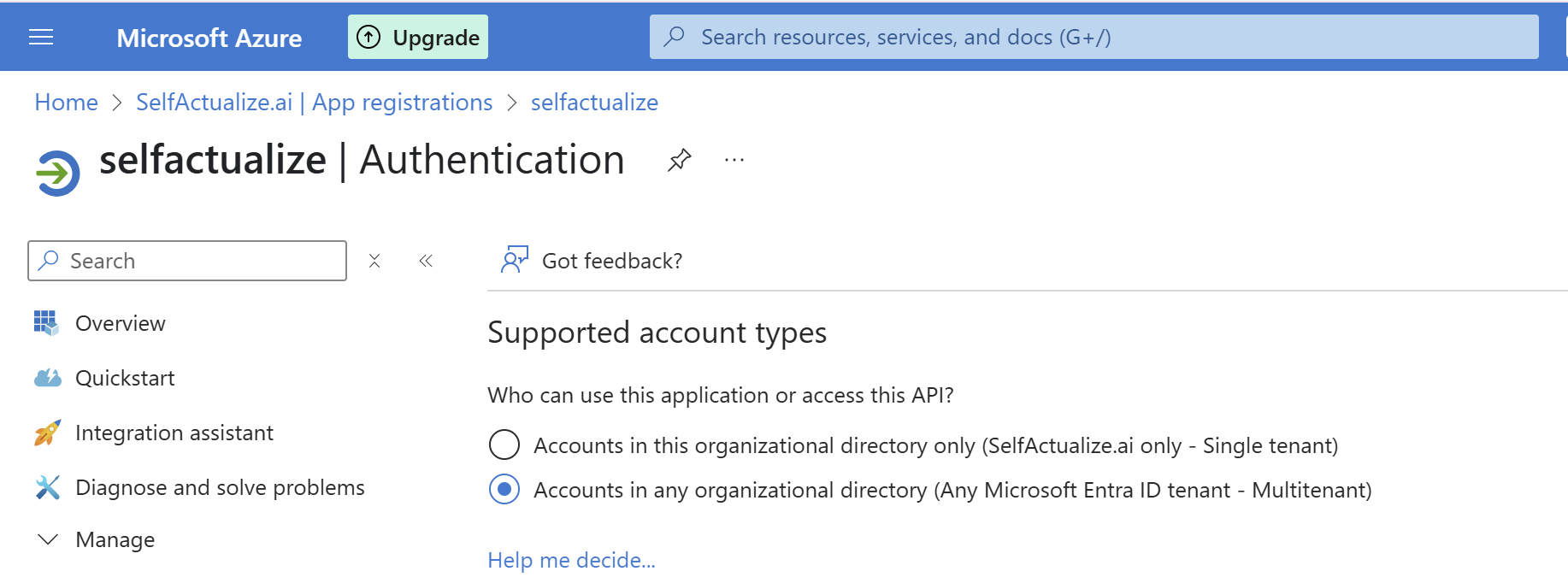1568x583 pixels.
Task: Go to the Home breadcrumb
Action: pos(67,103)
